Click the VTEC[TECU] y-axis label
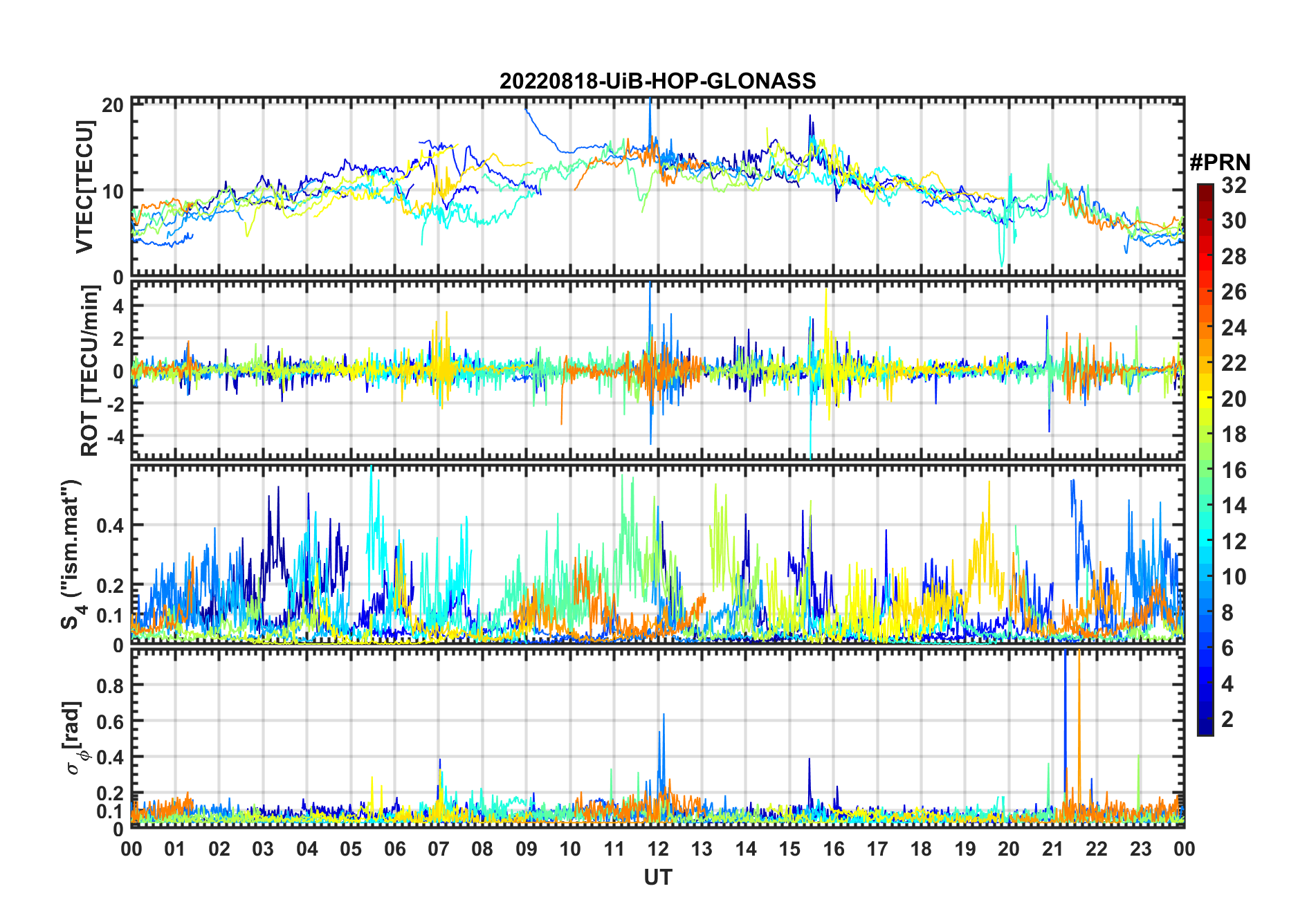Screen dimensions: 1316x920 84,187
